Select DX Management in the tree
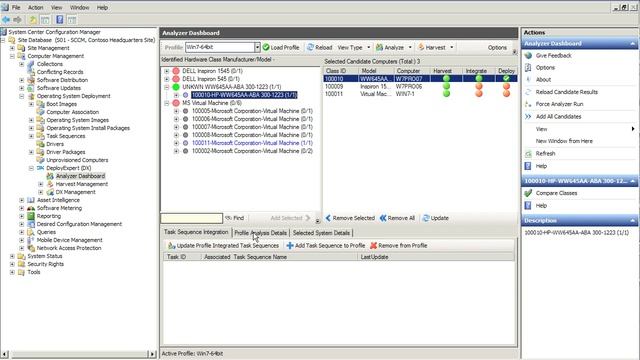Screen dimensions: 640x360 [x=76, y=192]
